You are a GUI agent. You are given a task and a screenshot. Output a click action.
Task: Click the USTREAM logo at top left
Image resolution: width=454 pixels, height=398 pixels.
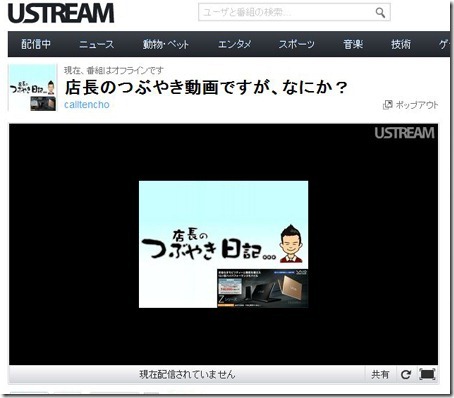(61, 13)
